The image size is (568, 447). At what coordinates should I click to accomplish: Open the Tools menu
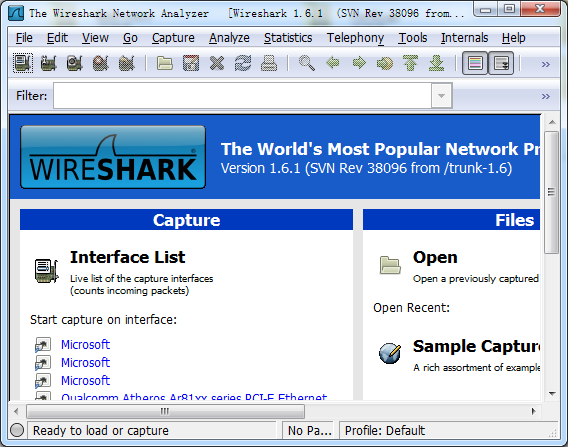pos(413,38)
